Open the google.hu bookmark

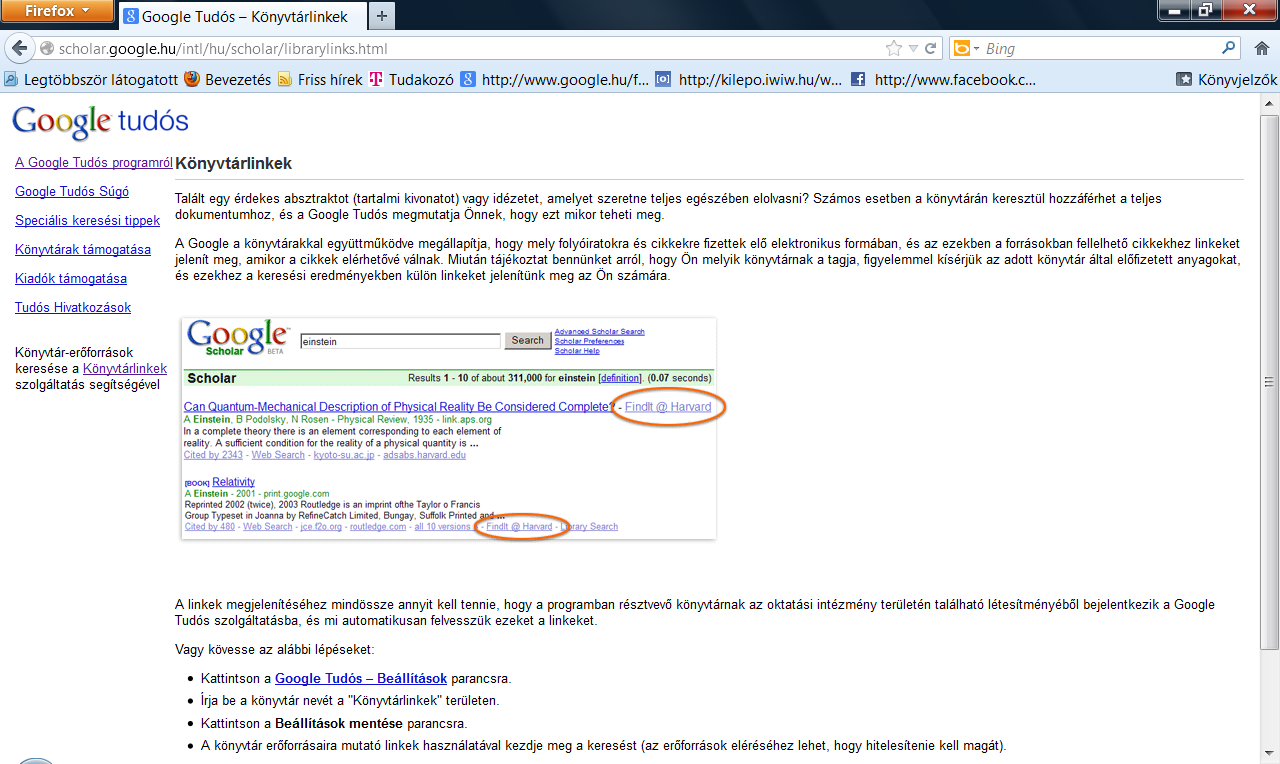pos(555,79)
